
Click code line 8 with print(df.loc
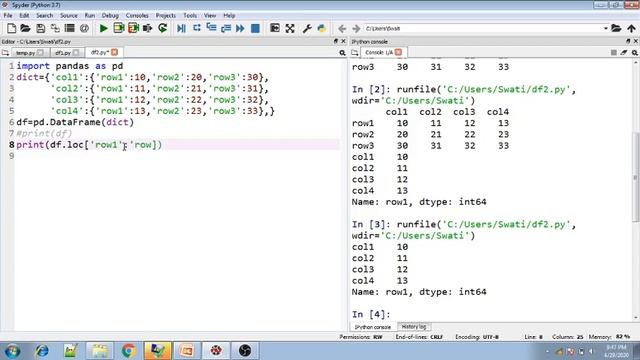pos(89,144)
